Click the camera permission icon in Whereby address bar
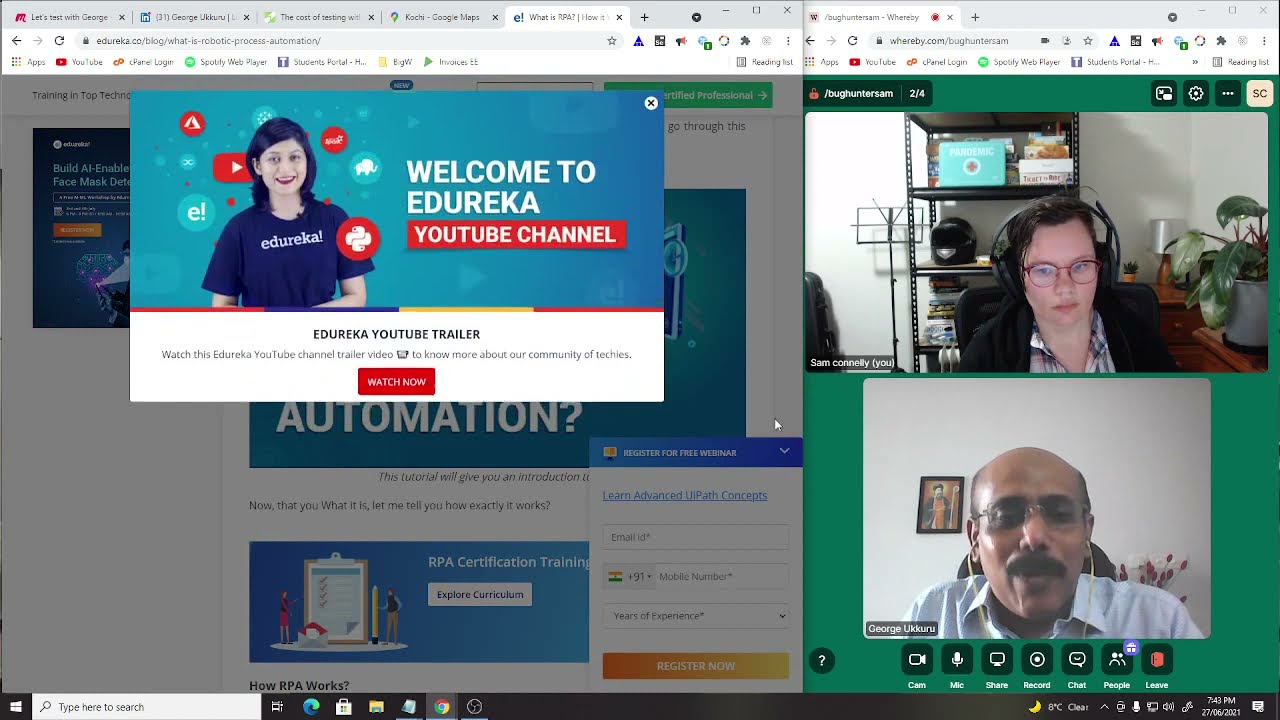This screenshot has height=720, width=1280. coord(1045,40)
